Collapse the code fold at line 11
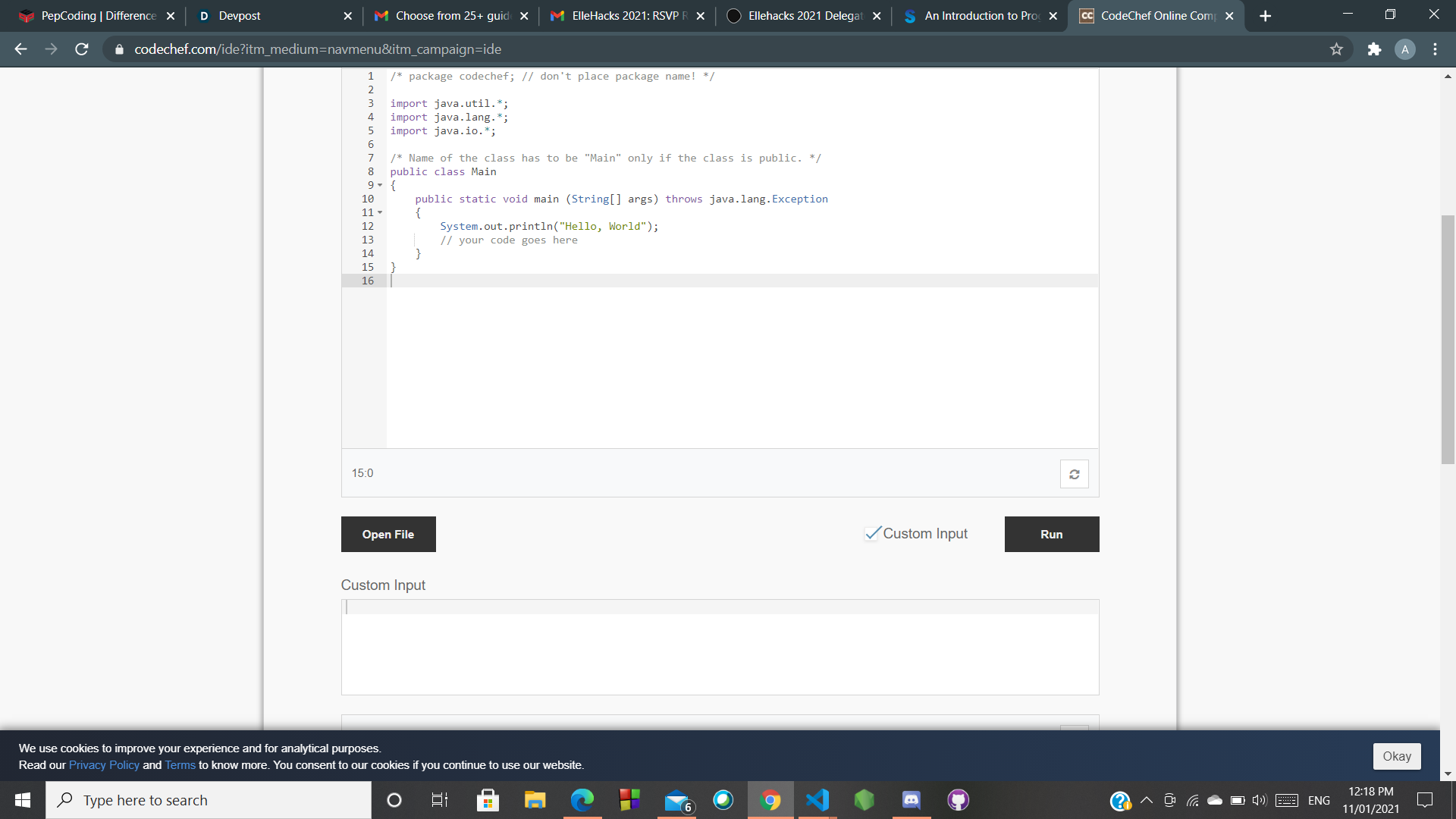The image size is (1456, 819). (380, 212)
